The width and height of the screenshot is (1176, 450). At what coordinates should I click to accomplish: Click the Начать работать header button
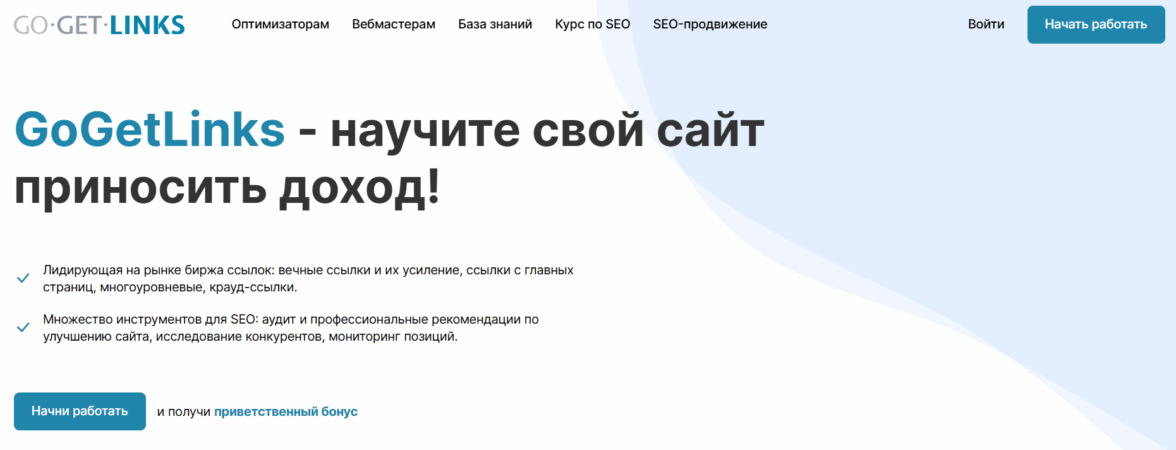pos(1096,25)
